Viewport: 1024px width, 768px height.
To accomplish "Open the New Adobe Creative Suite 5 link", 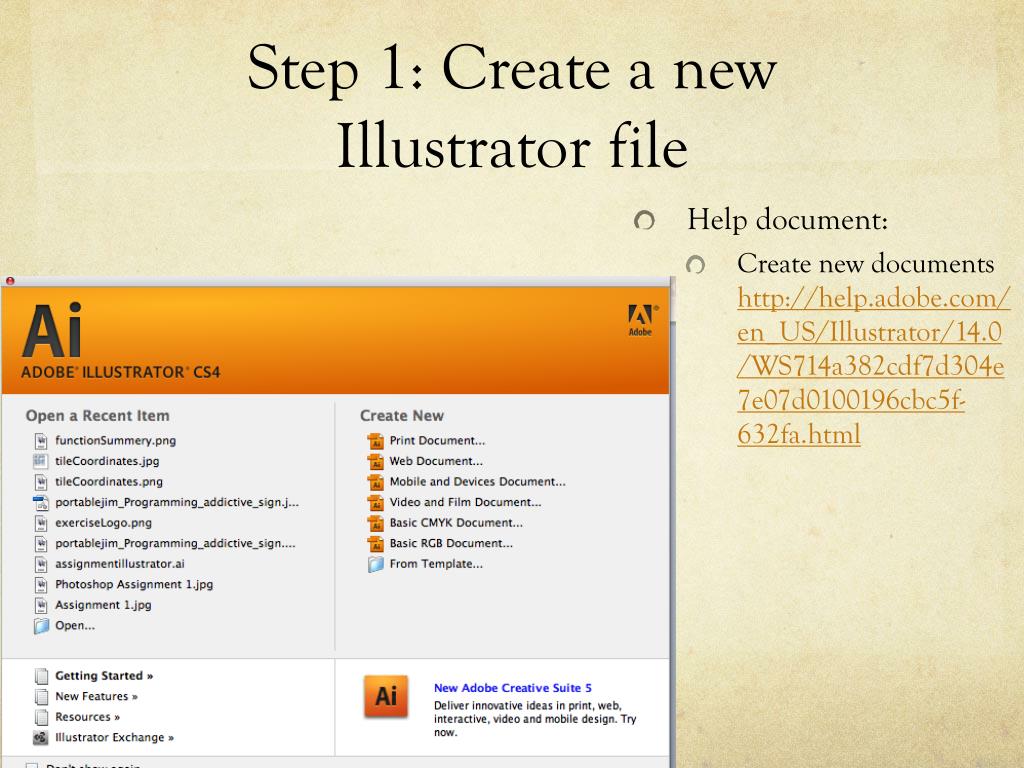I will point(513,688).
